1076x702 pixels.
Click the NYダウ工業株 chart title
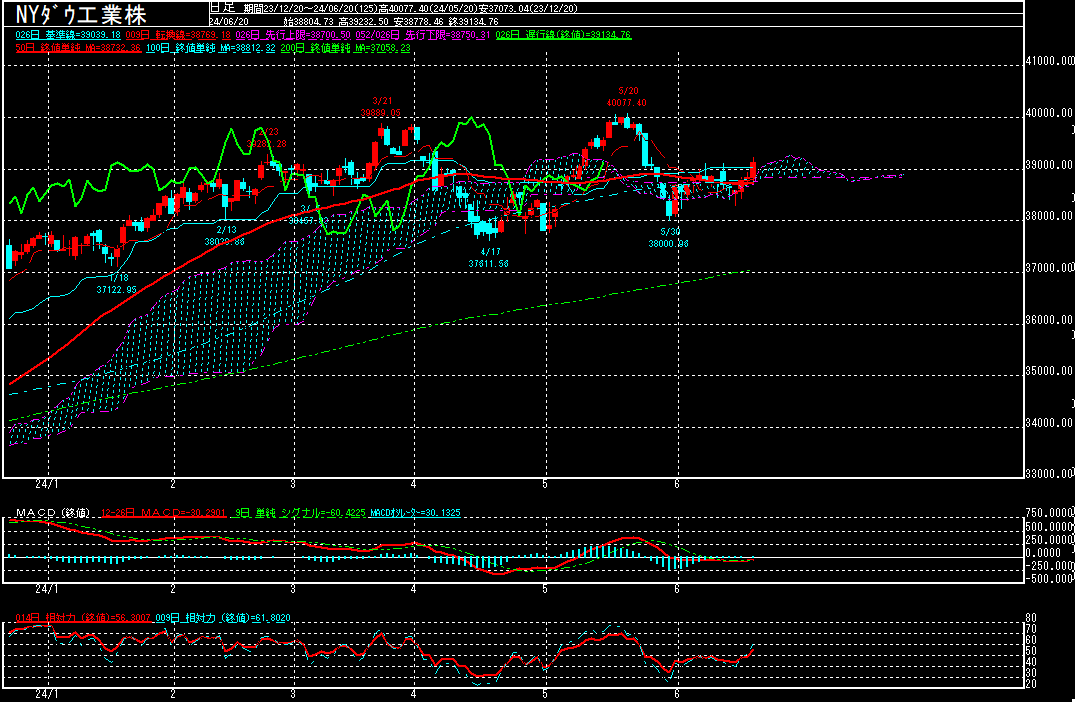tap(81, 14)
